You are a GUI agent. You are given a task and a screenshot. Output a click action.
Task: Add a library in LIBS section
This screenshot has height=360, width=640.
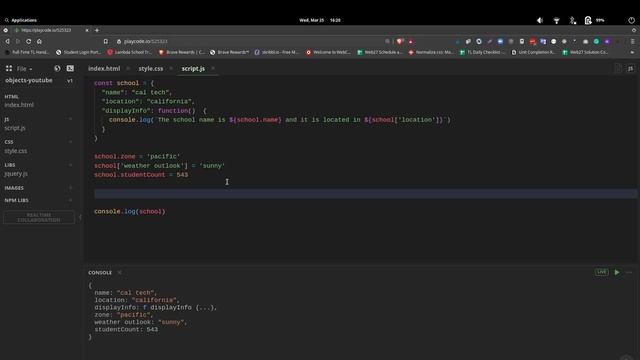click(71, 164)
